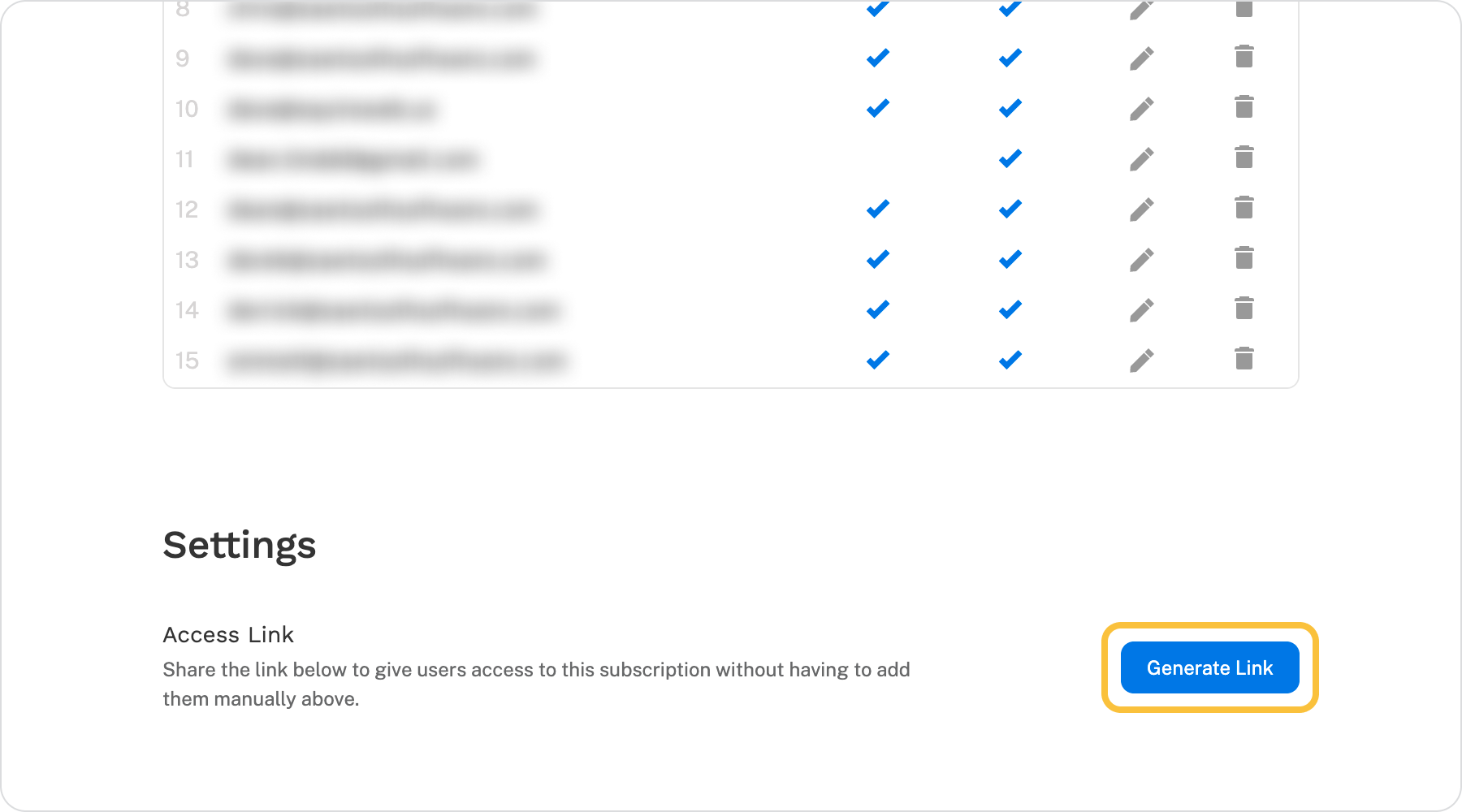Click pencil icon in row 15
This screenshot has height=812, width=1462.
point(1141,361)
